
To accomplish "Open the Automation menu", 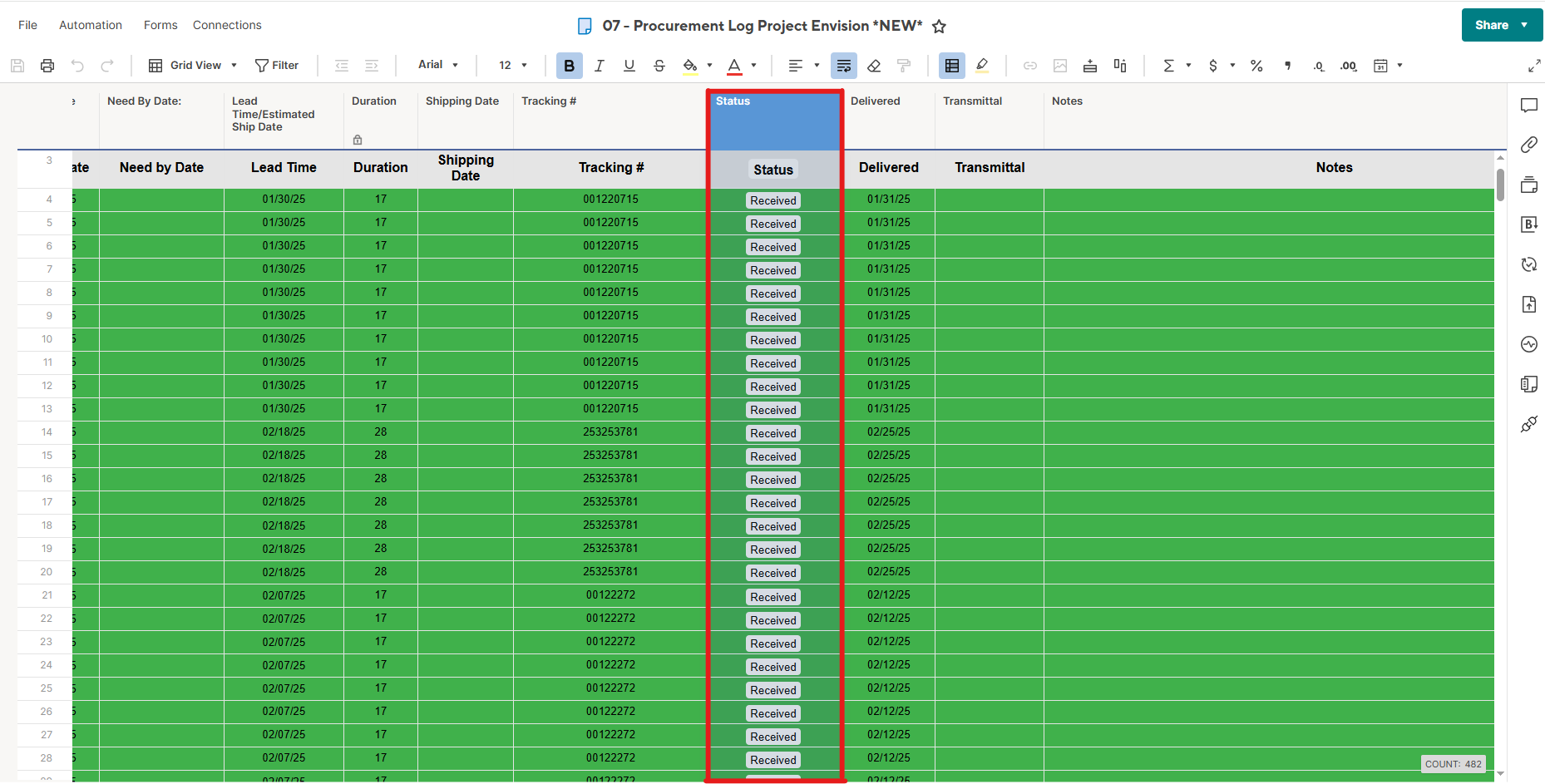I will [91, 25].
